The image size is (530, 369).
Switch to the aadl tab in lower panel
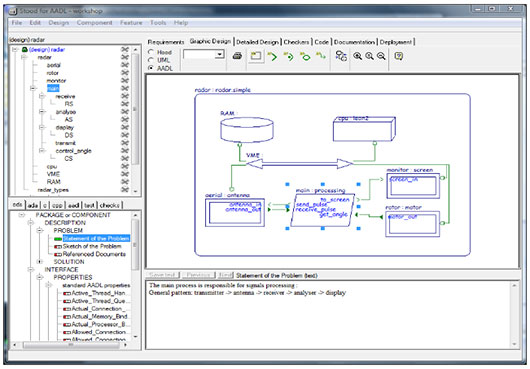click(x=73, y=205)
